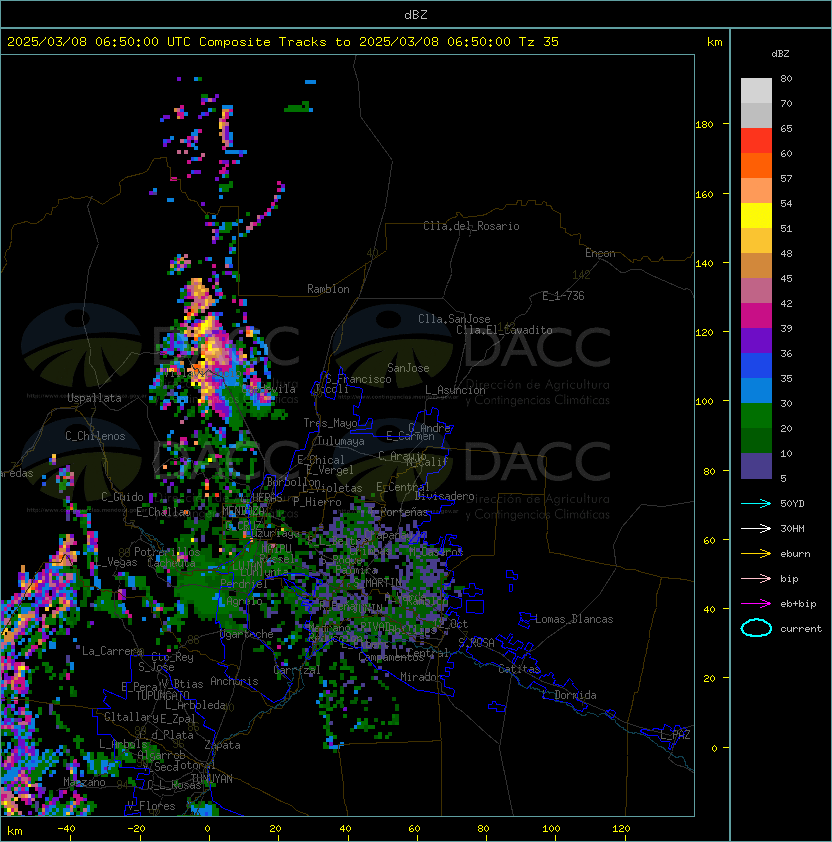Click the 'Lomas_Blancas' map label
832x842 pixels.
574,619
